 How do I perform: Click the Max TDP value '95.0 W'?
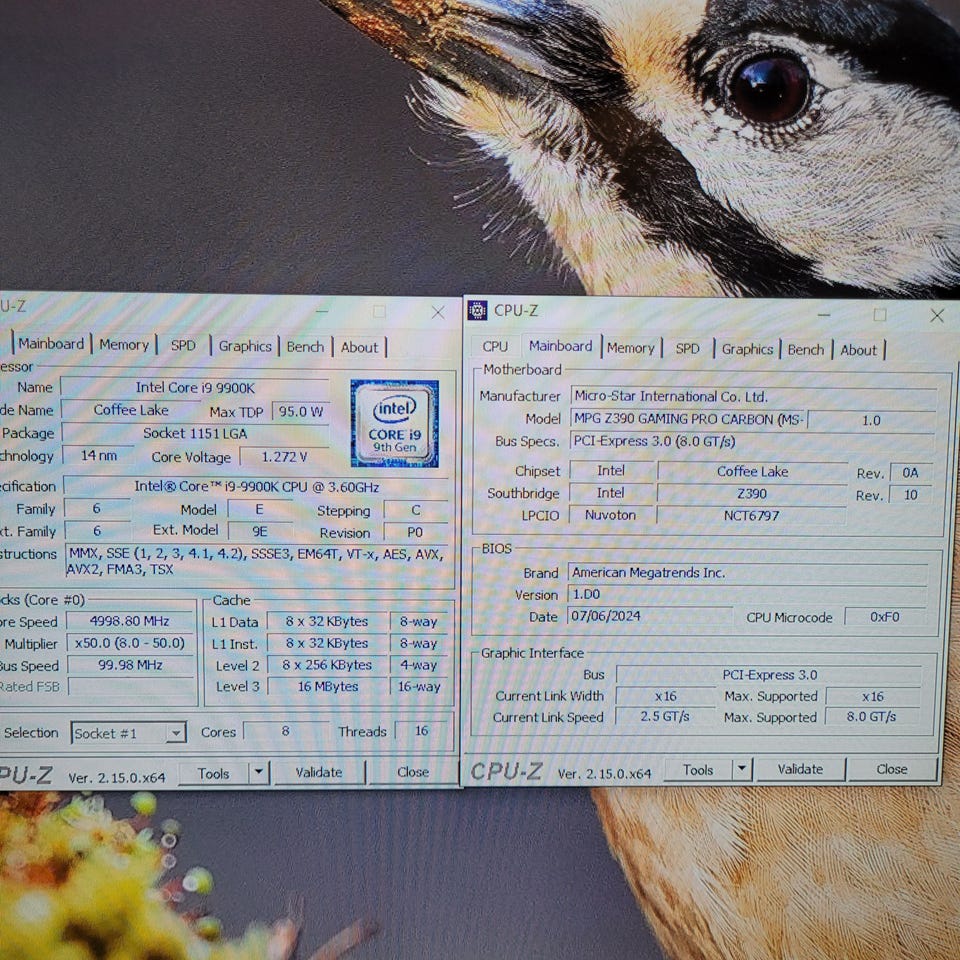point(301,411)
